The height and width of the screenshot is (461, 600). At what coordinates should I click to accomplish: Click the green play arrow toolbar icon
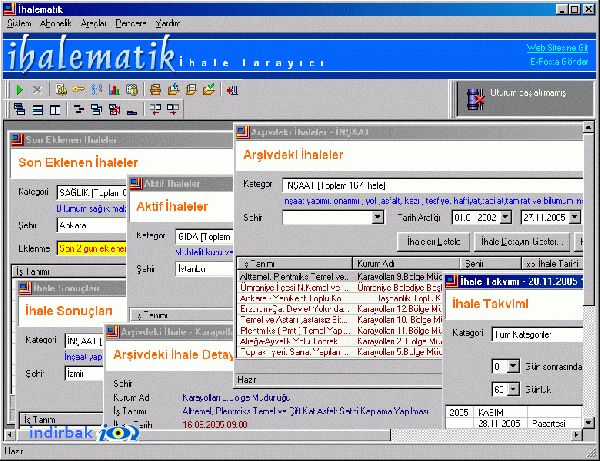[19, 90]
